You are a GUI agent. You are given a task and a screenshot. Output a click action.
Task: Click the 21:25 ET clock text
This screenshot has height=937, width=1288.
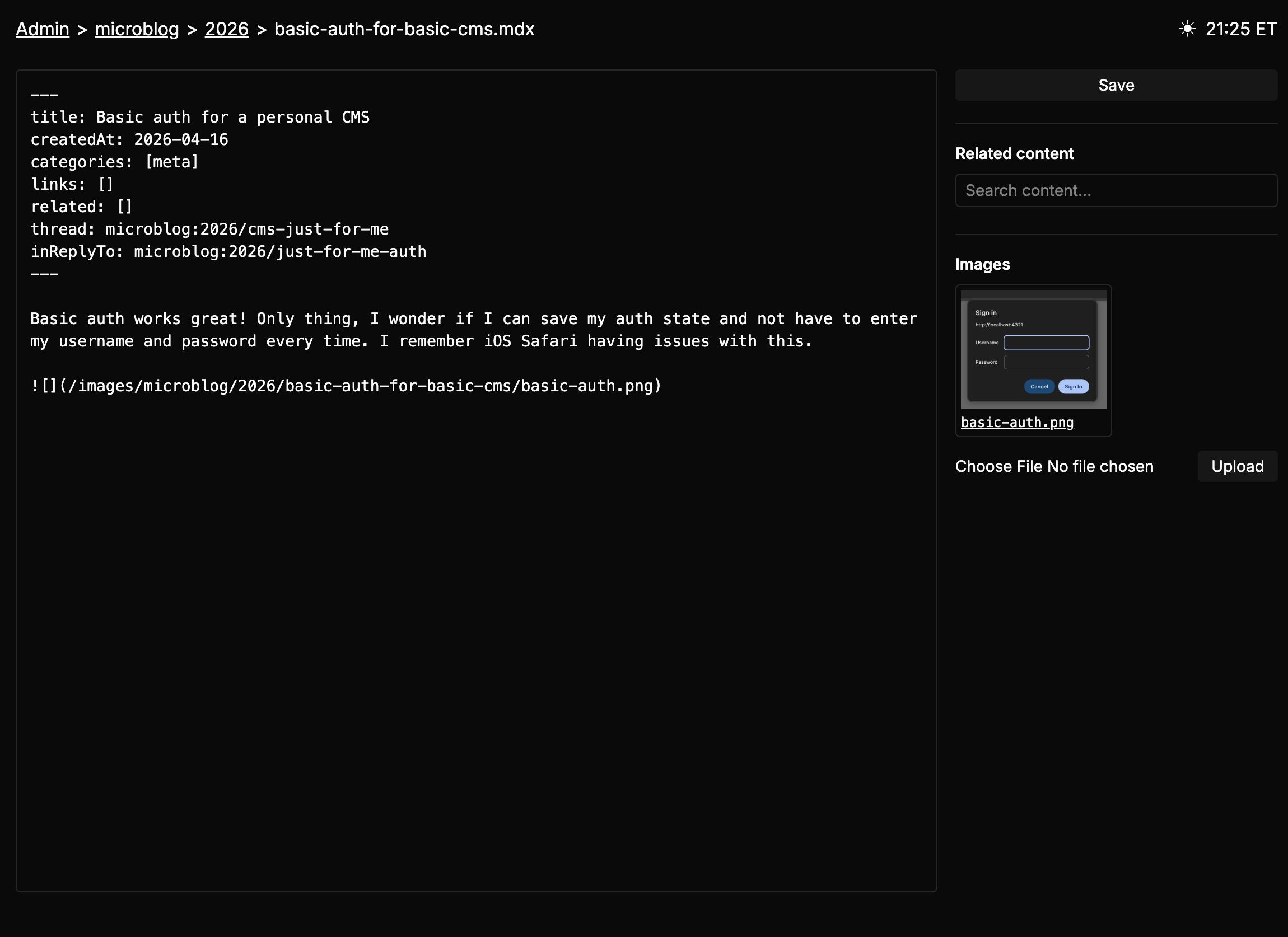1241,29
